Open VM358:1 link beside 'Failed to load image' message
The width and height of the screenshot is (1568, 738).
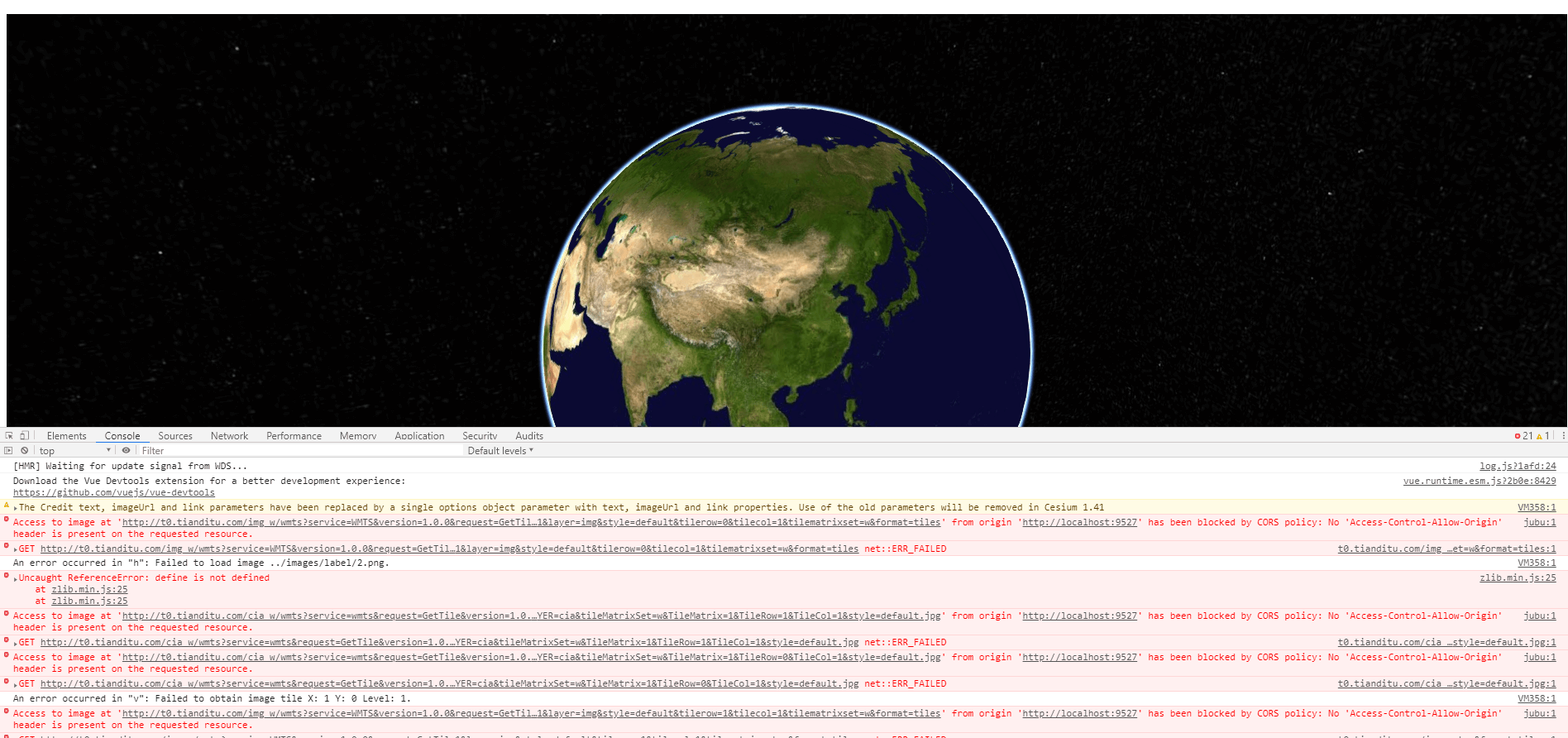pos(1537,563)
